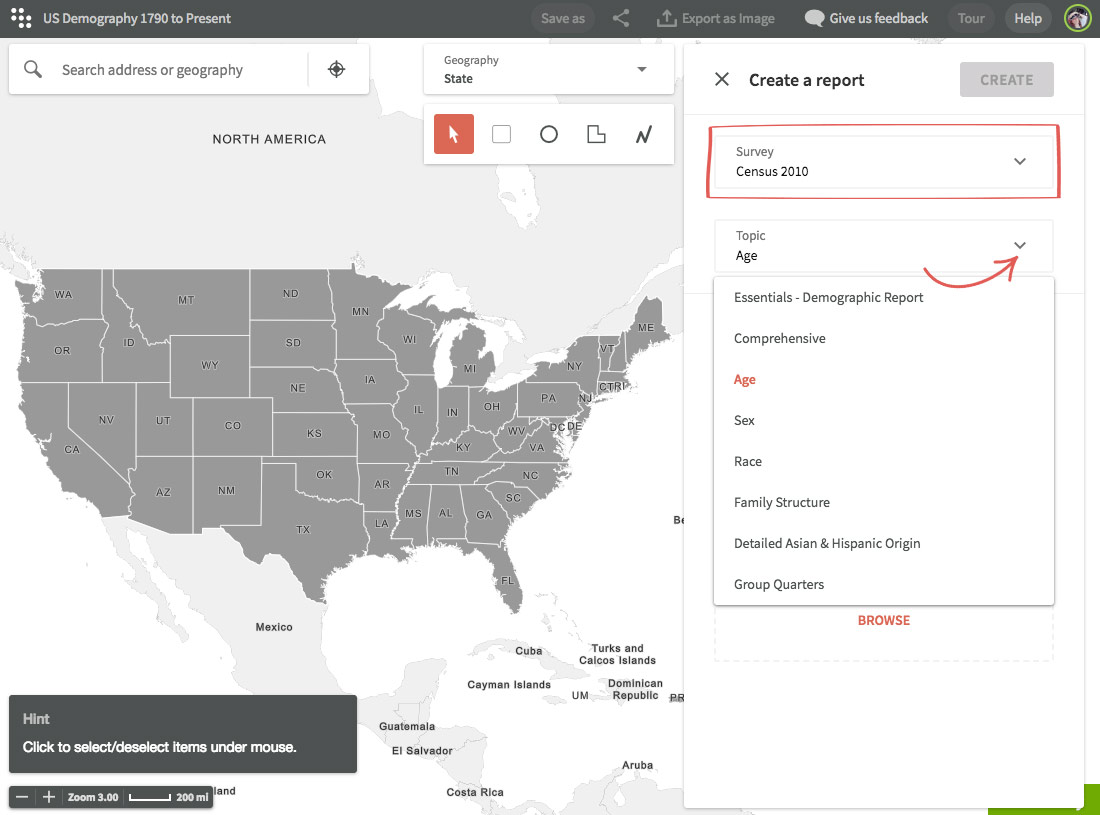Choose Essentials - Demographic Report option
Image resolution: width=1100 pixels, height=815 pixels.
(828, 298)
